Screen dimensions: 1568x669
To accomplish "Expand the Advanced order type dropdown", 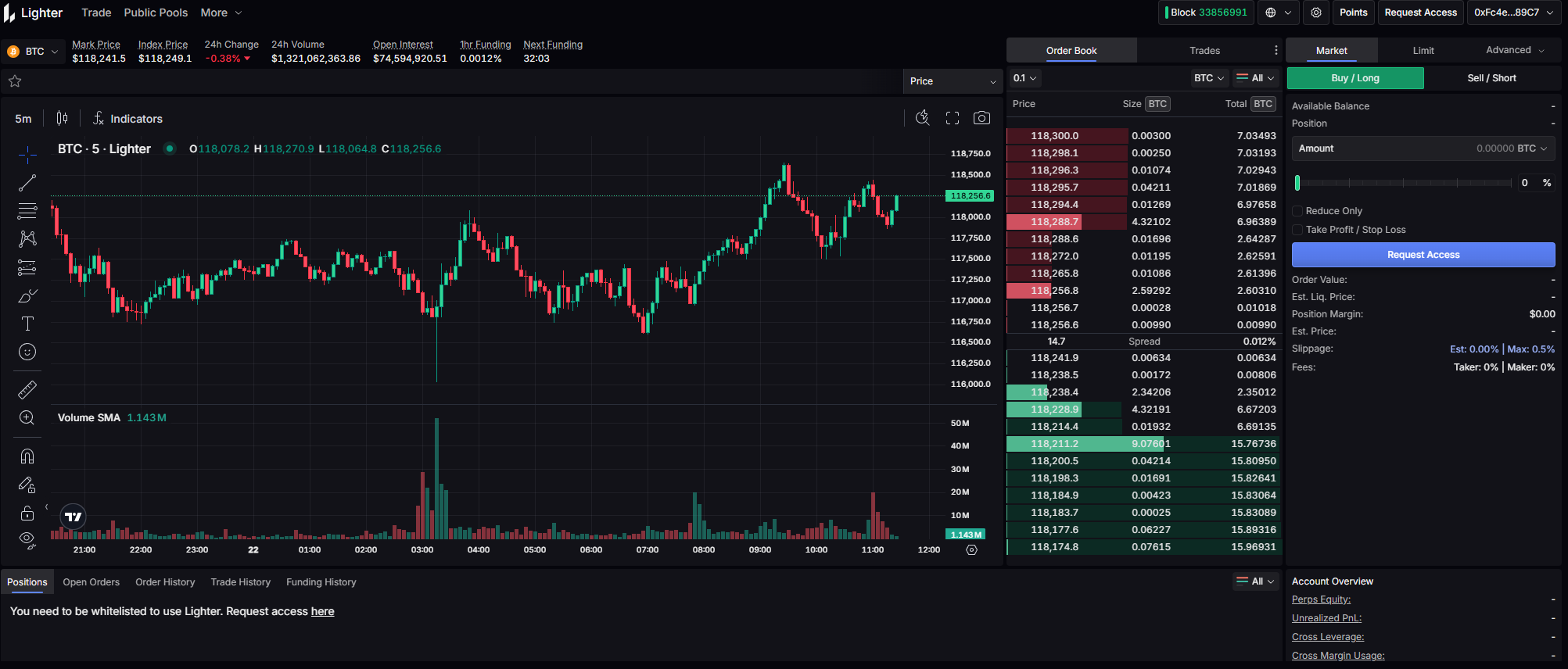I will coord(1515,50).
